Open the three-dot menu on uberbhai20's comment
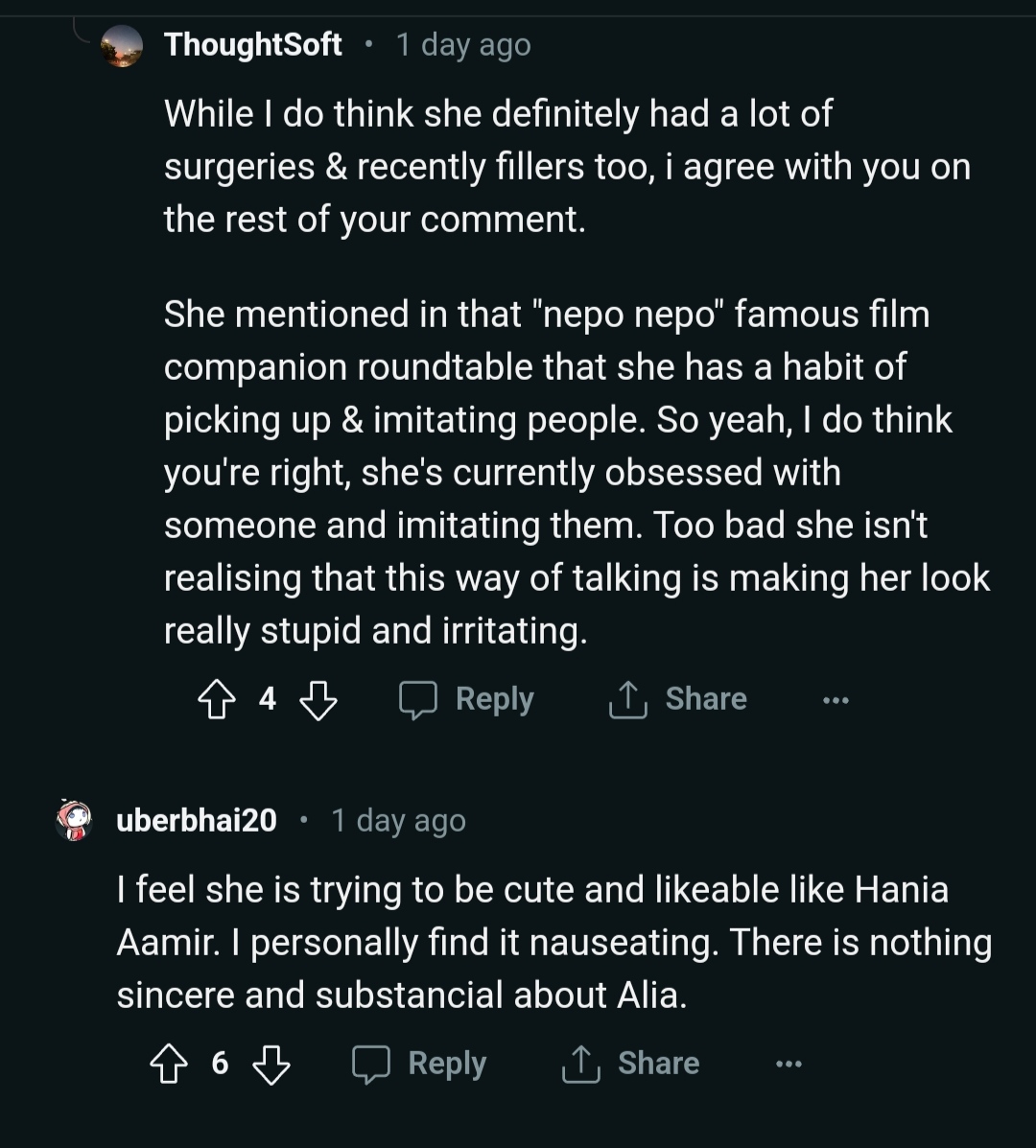This screenshot has height=1148, width=1036. (x=788, y=1063)
